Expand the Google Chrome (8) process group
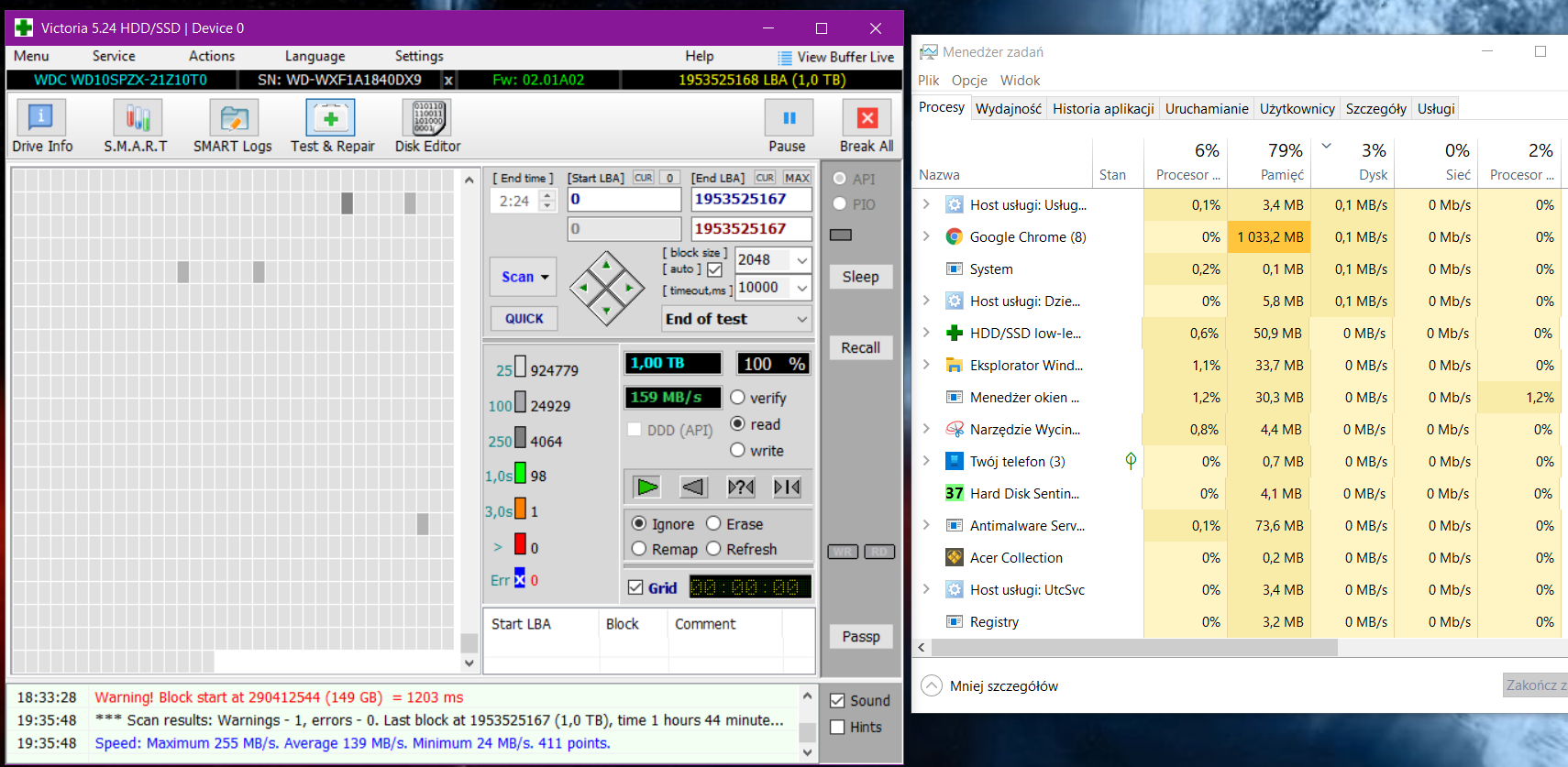Viewport: 1568px width, 767px height. click(x=926, y=236)
